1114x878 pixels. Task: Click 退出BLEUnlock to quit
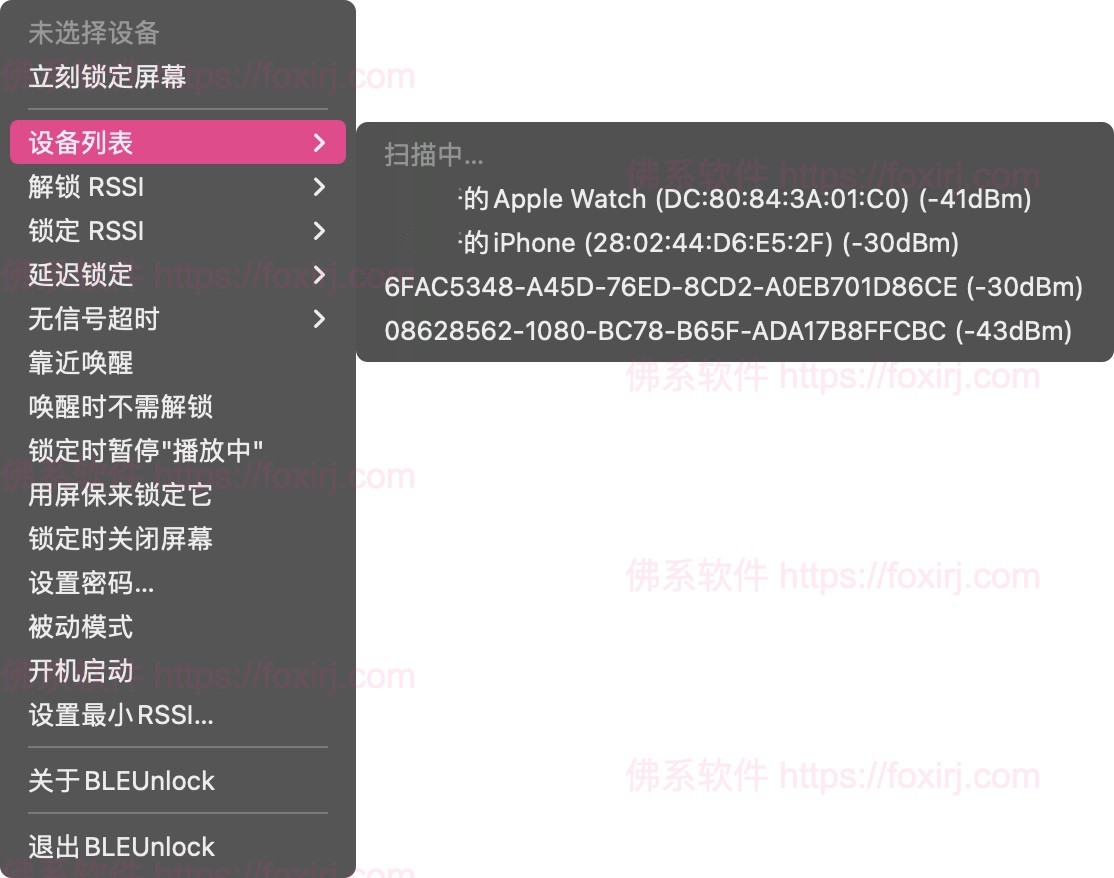point(121,847)
